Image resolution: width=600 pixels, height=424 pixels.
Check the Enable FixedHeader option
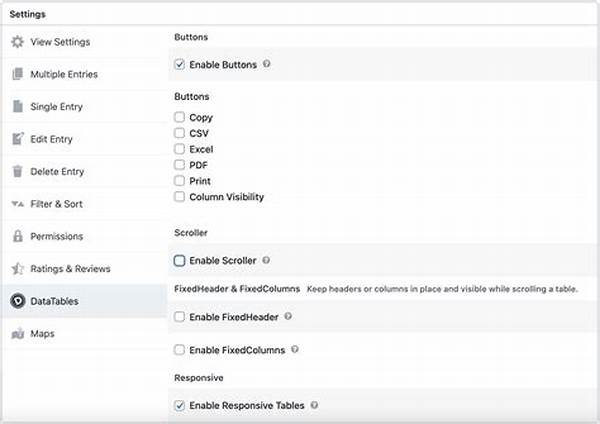[x=179, y=317]
